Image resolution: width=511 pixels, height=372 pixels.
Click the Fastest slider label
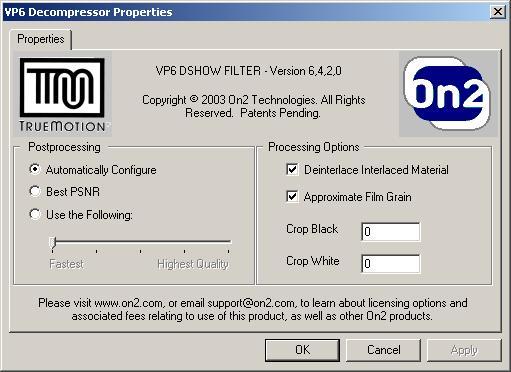(66, 264)
